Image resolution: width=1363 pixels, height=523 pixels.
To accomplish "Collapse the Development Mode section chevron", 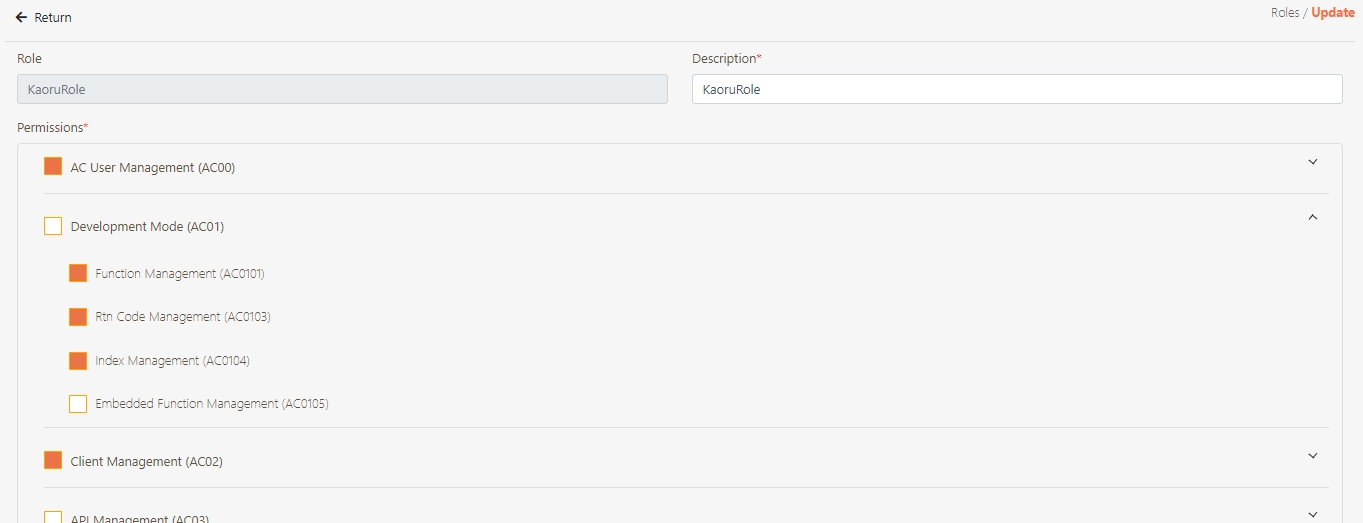I will click(1313, 217).
